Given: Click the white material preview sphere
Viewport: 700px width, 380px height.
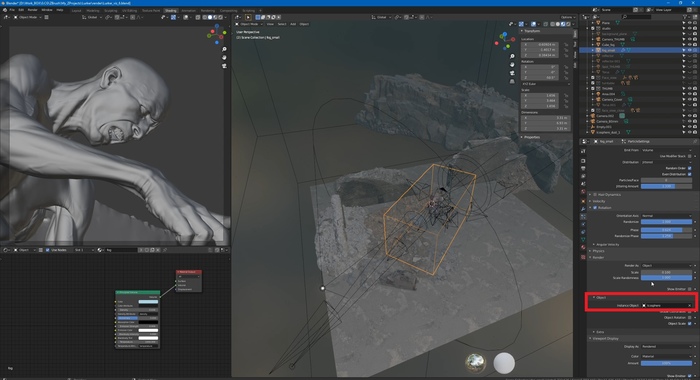Looking at the screenshot, I should (x=504, y=363).
